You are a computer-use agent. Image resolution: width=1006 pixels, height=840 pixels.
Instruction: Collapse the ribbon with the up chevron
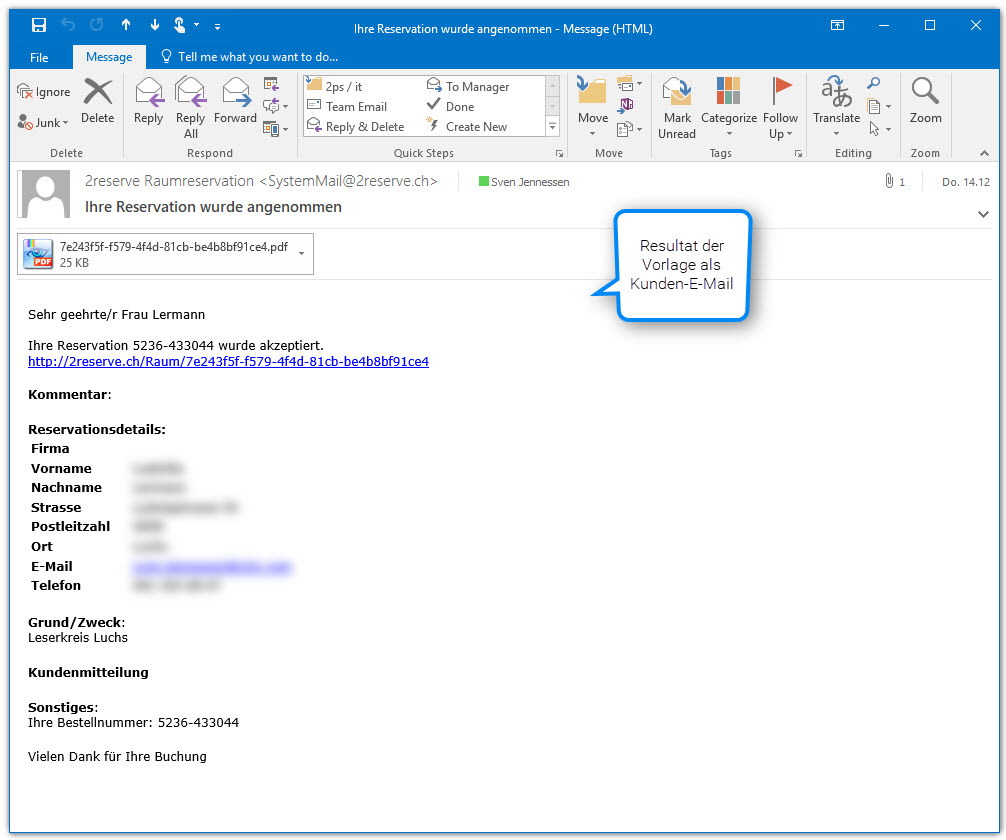click(x=984, y=153)
